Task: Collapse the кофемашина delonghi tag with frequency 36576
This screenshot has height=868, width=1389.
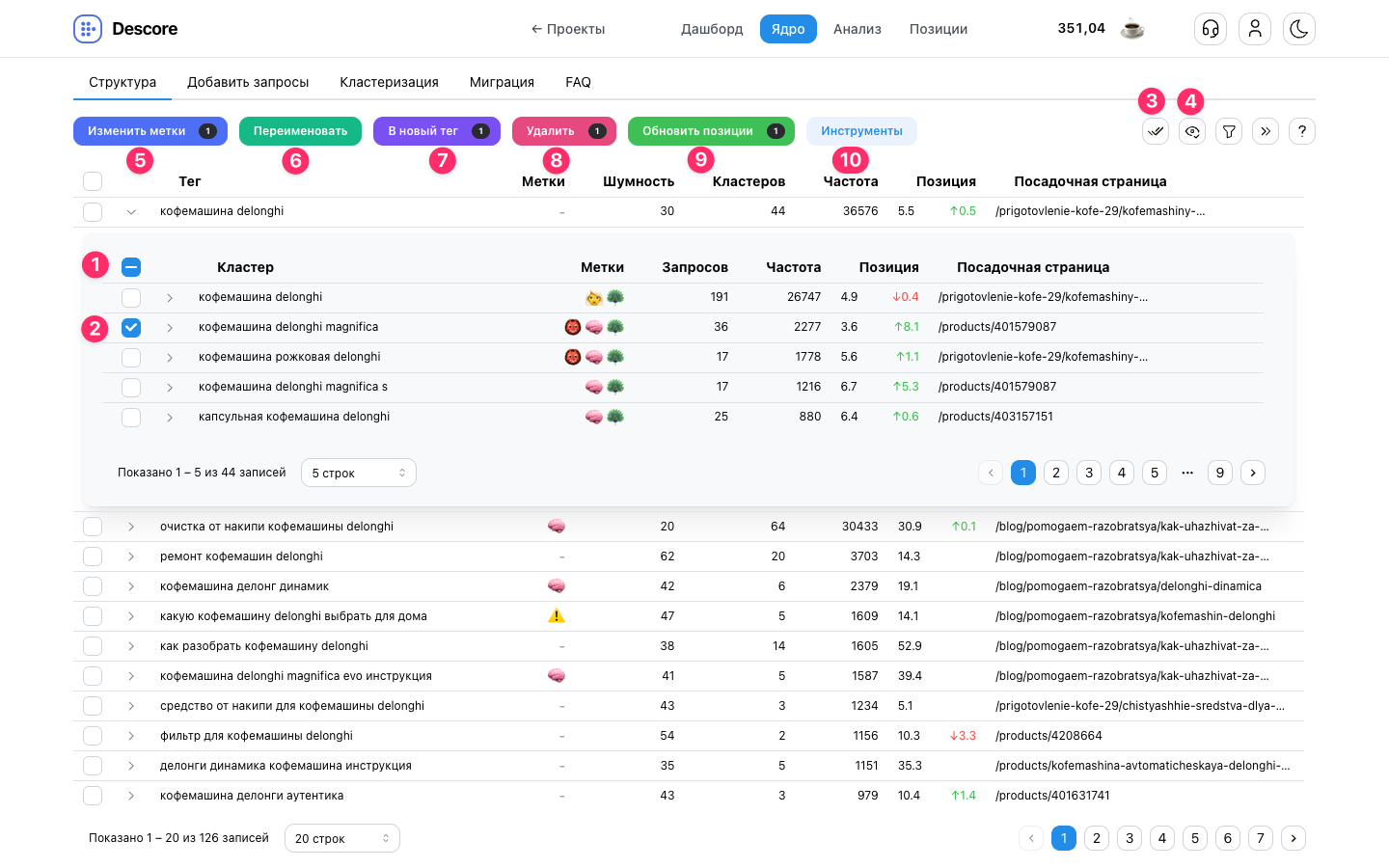Action: [131, 211]
